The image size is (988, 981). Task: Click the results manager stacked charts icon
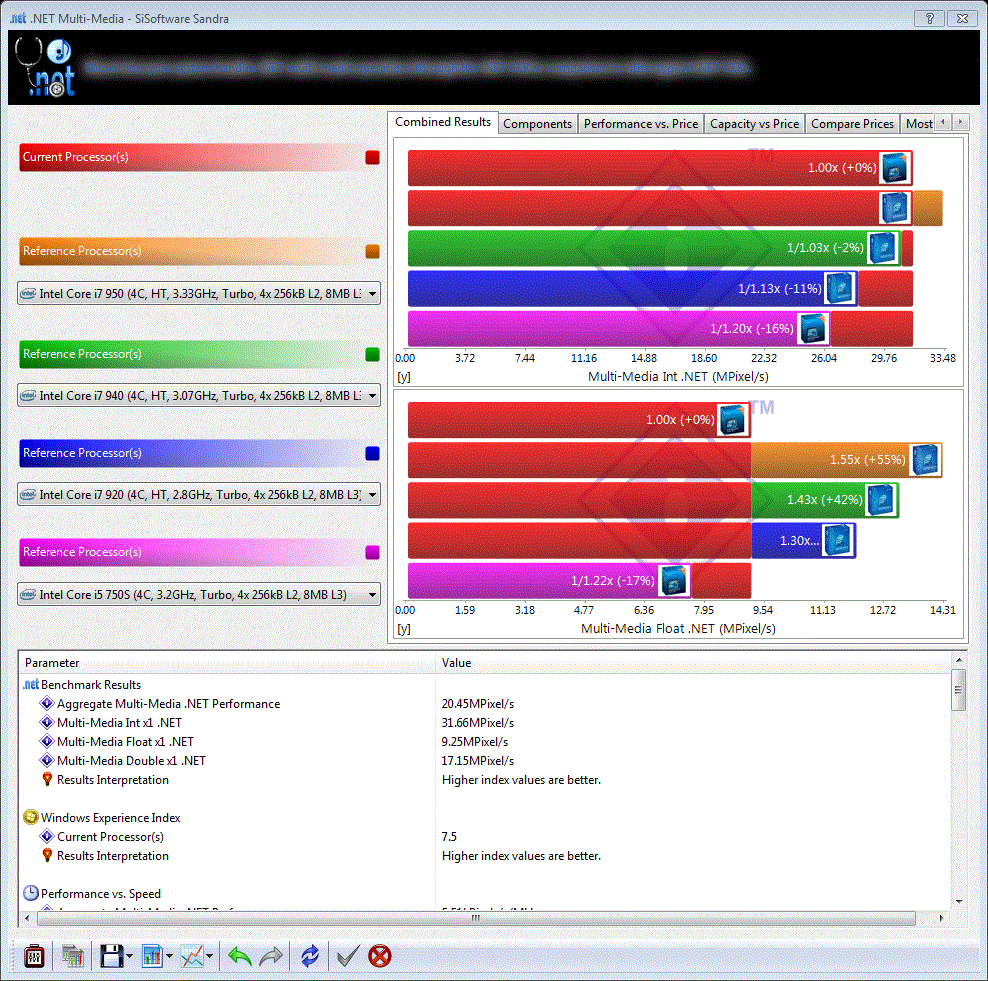pyautogui.click(x=72, y=956)
